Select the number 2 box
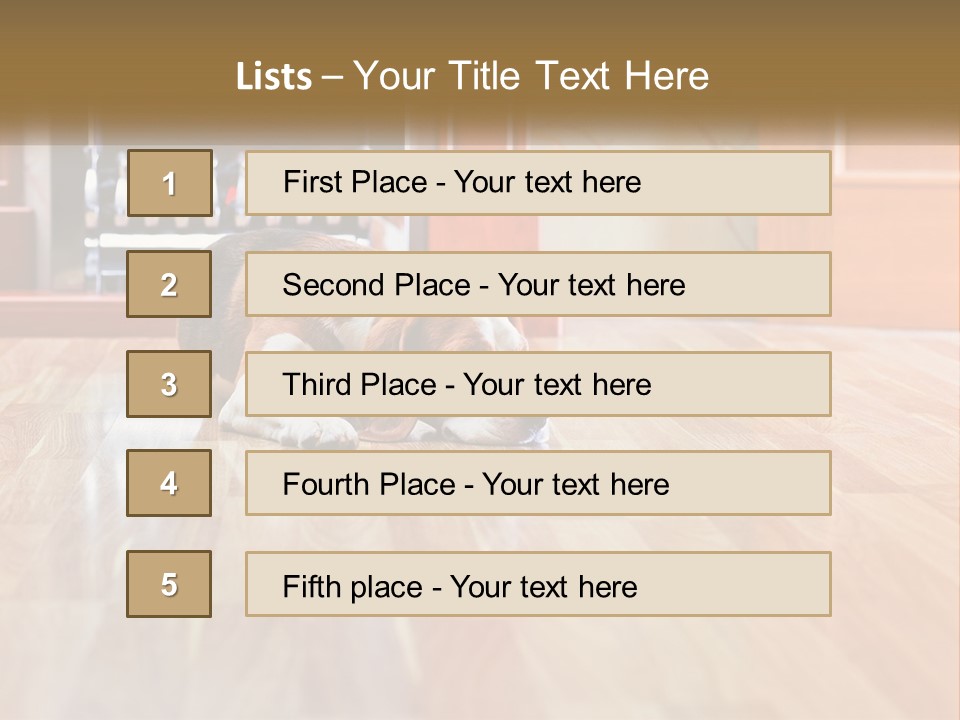 point(169,284)
